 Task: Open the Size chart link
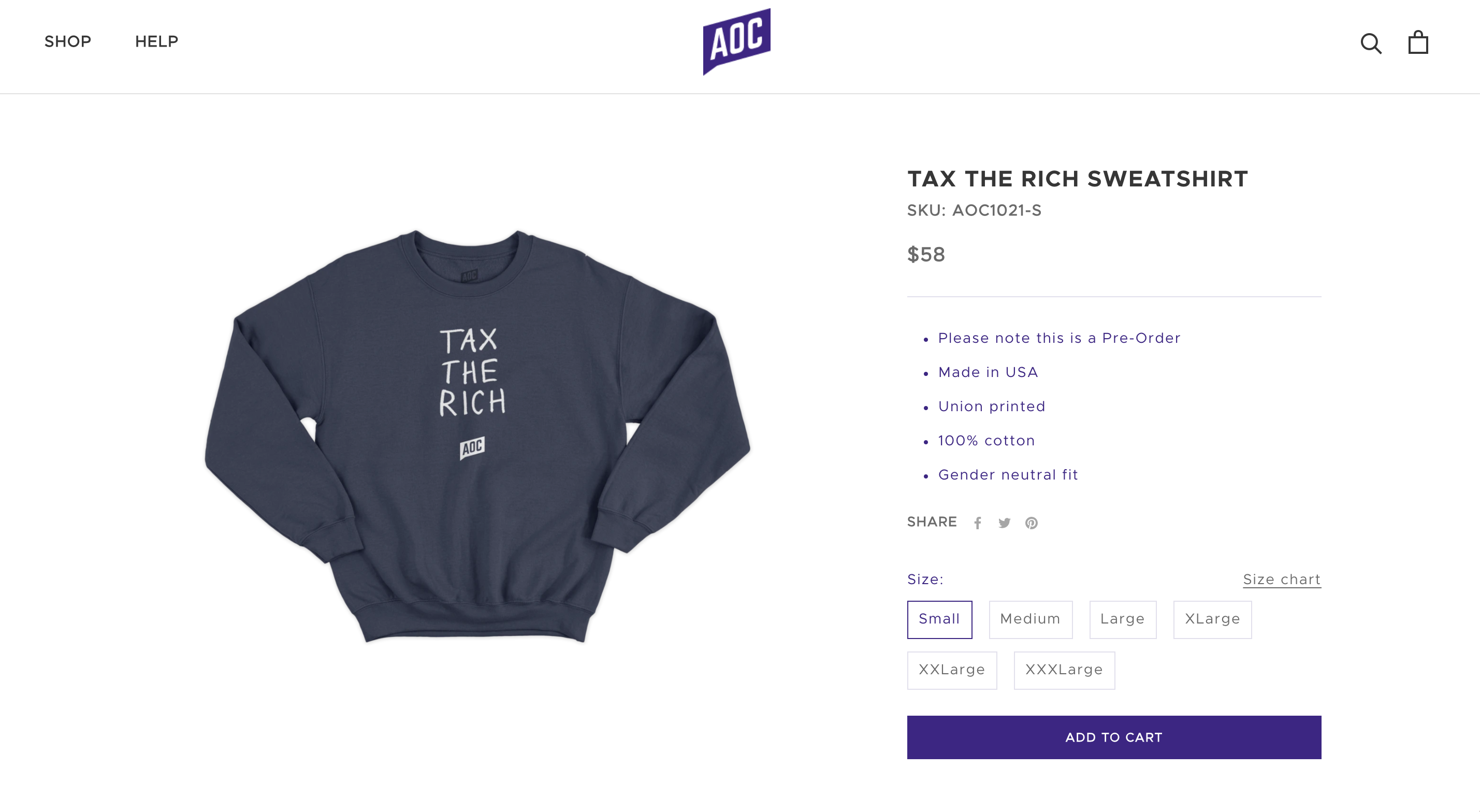(x=1282, y=579)
